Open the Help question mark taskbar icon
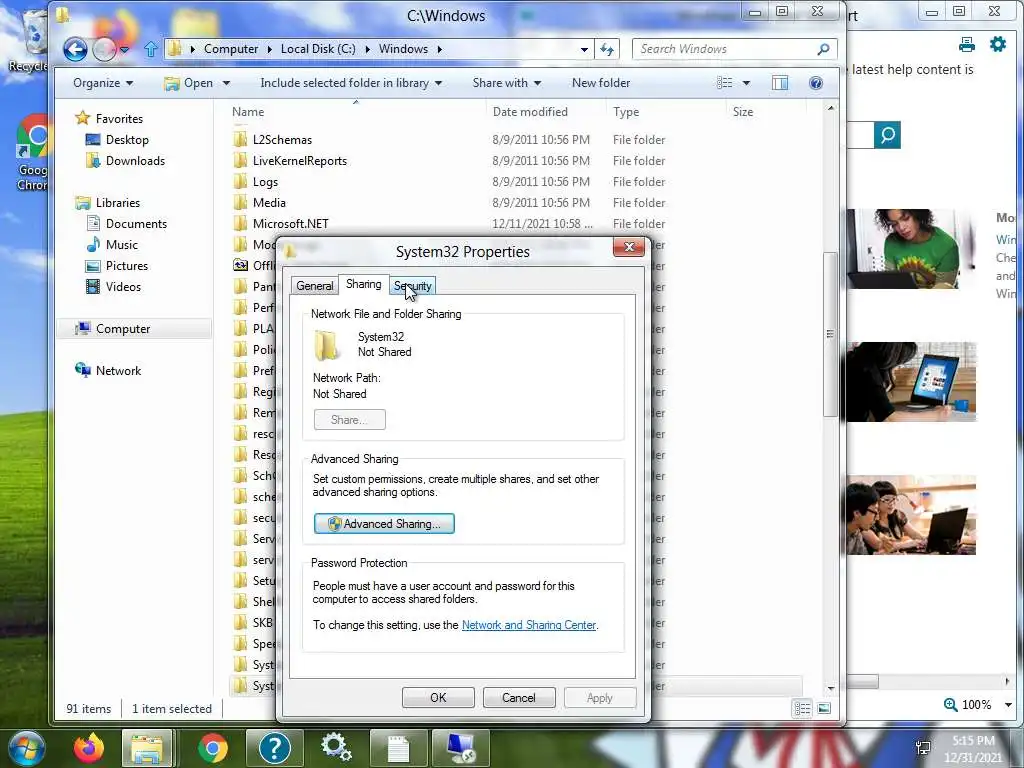The width and height of the screenshot is (1024, 768). tap(274, 748)
